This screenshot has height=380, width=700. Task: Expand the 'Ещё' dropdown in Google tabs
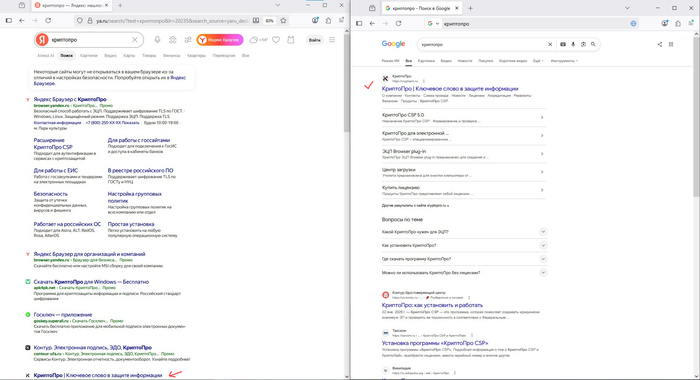coord(538,61)
